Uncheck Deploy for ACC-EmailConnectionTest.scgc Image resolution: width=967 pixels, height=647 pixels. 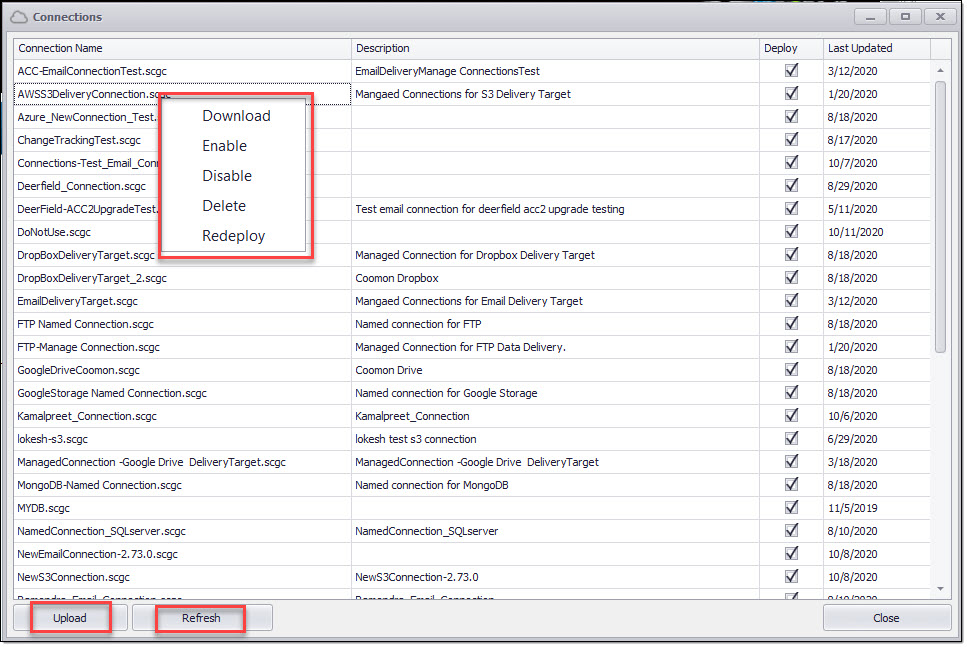pyautogui.click(x=791, y=71)
